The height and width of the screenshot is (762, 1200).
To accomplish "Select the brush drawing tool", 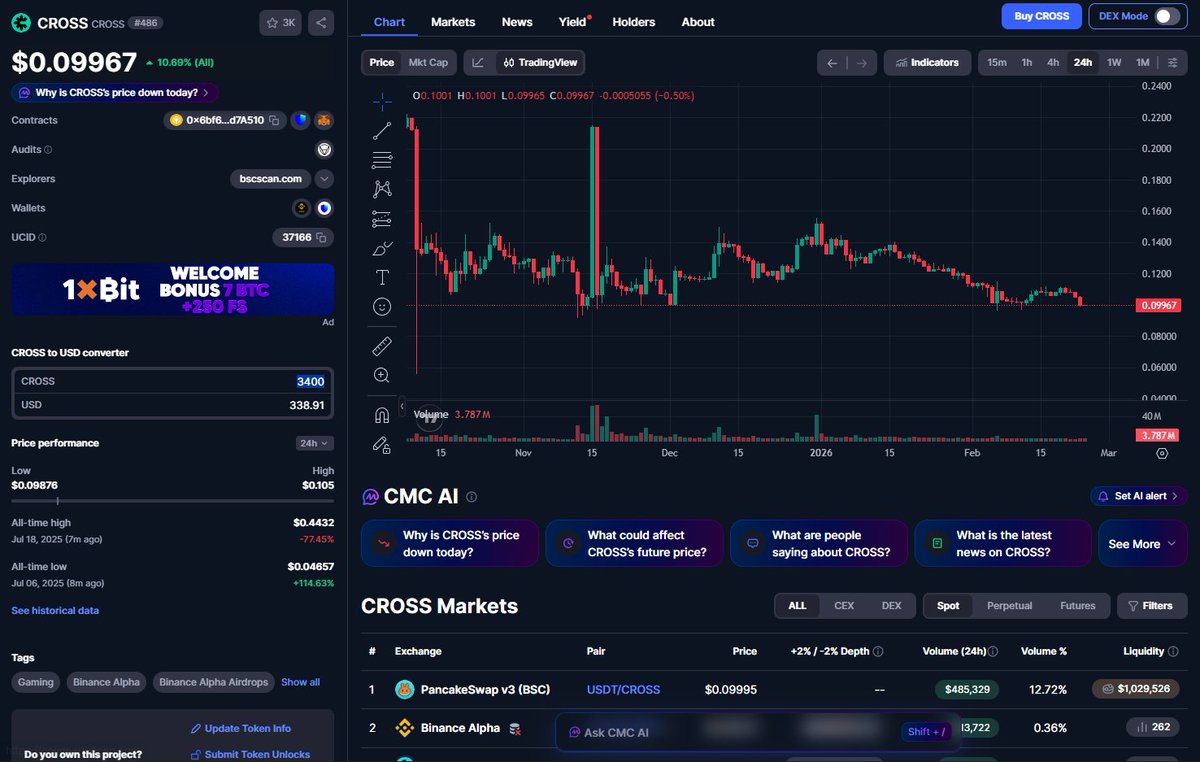I will point(382,247).
